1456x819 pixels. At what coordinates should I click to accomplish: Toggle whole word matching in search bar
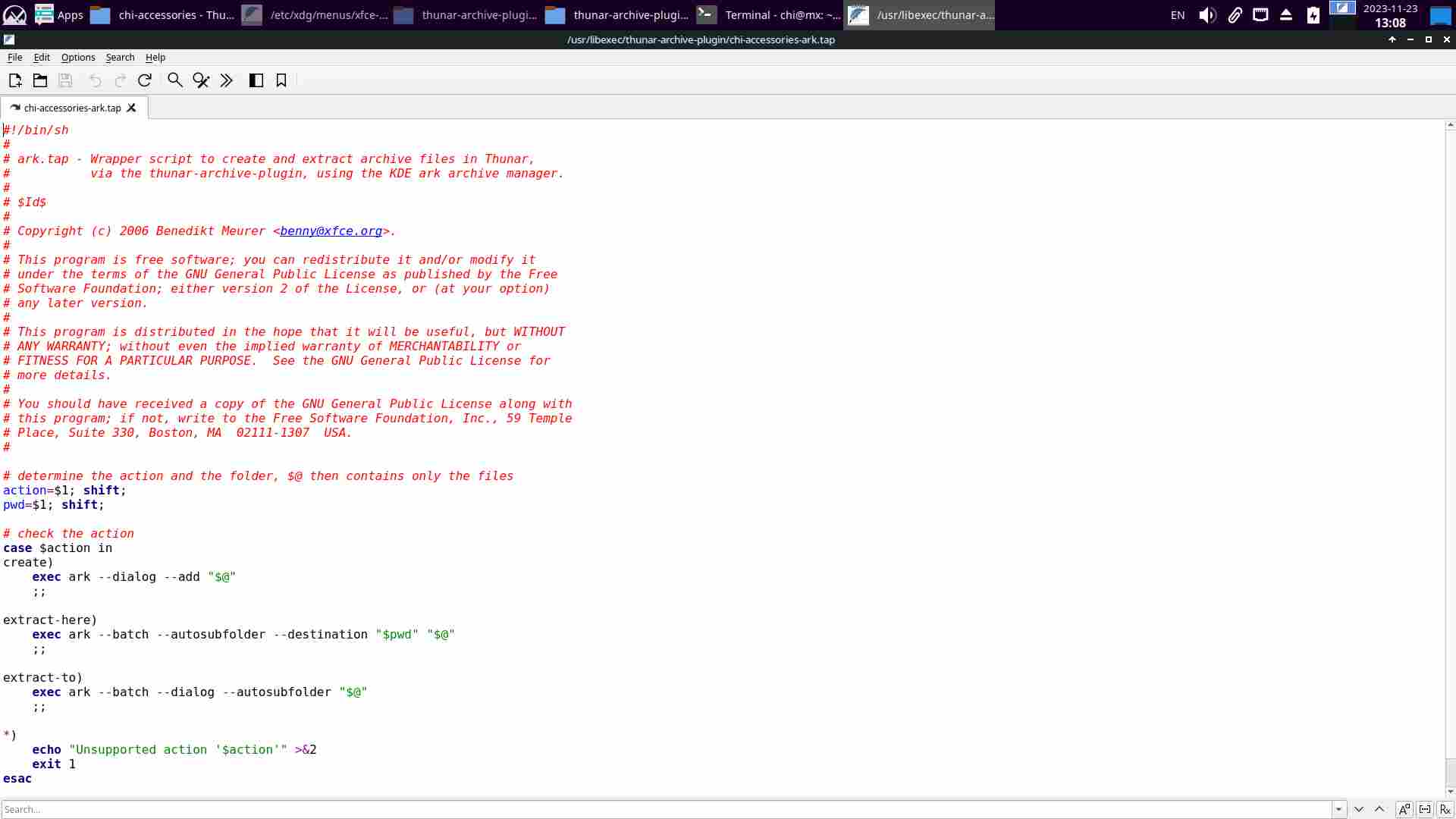coord(1425,809)
